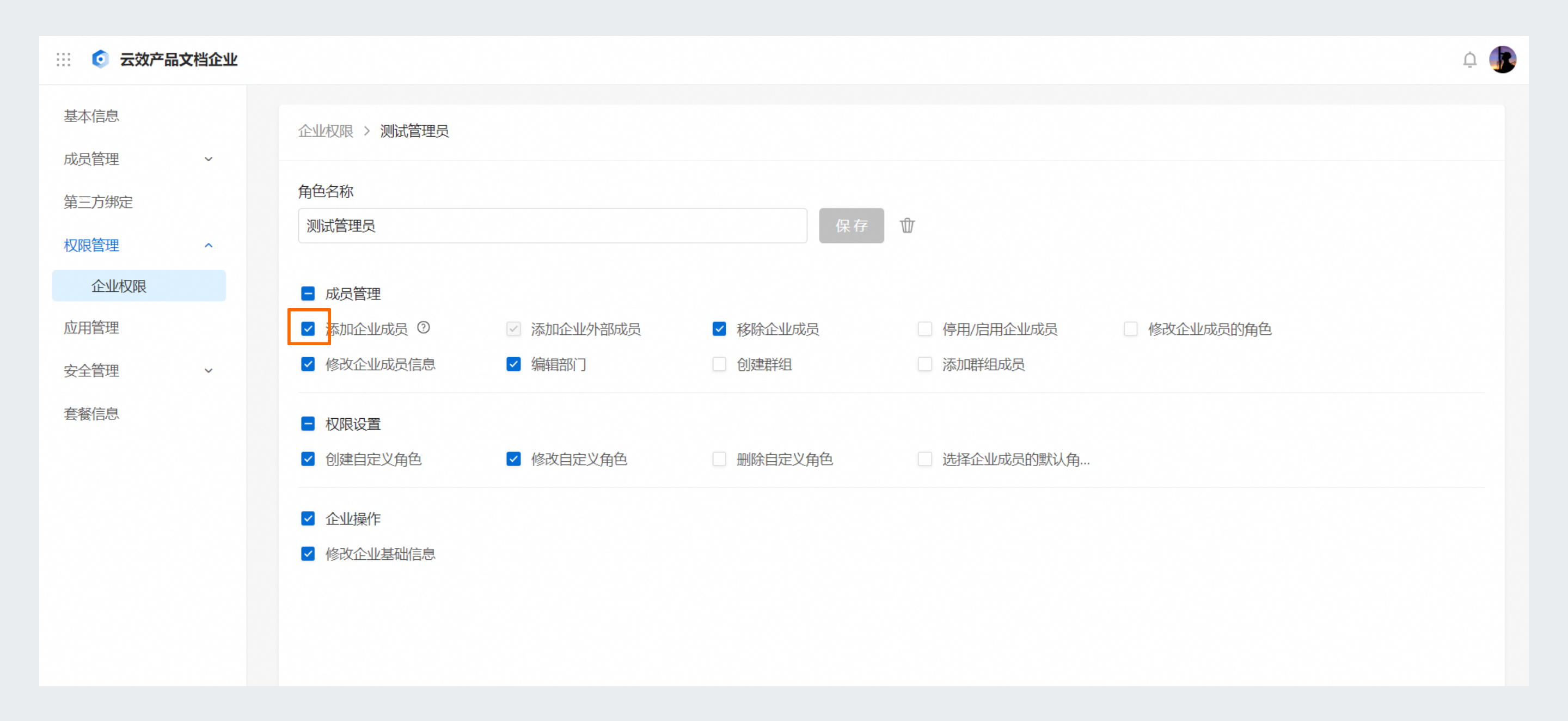Uncheck 创建自定义角色 checkbox
The width and height of the screenshot is (1568, 721).
point(308,459)
